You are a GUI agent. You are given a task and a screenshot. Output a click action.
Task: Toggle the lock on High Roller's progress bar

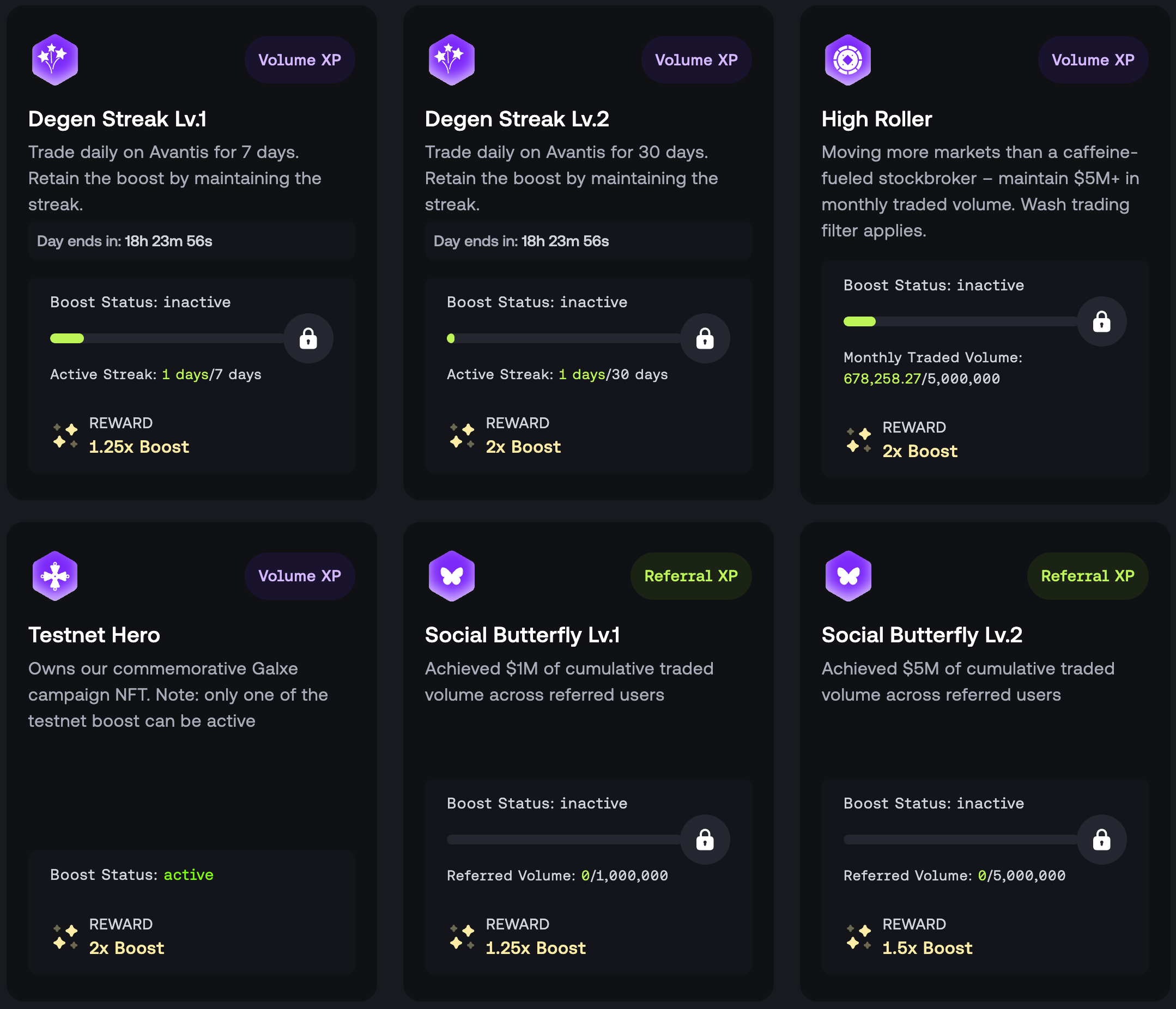tap(1102, 321)
